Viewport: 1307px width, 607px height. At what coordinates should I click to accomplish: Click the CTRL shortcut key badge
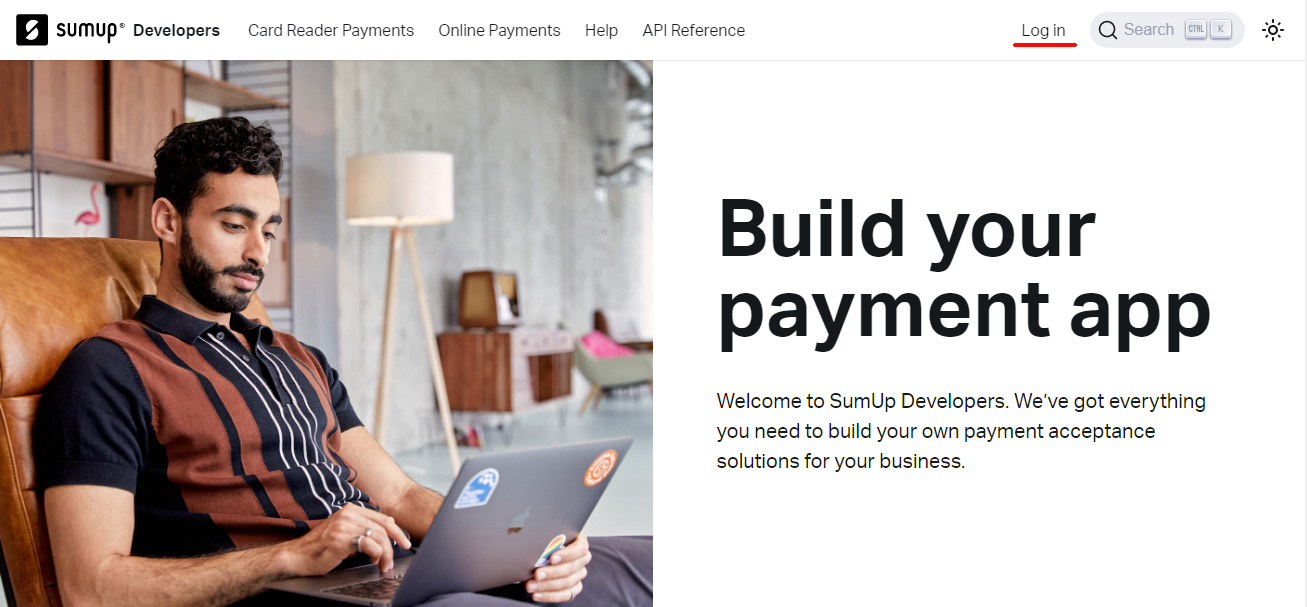coord(1196,30)
